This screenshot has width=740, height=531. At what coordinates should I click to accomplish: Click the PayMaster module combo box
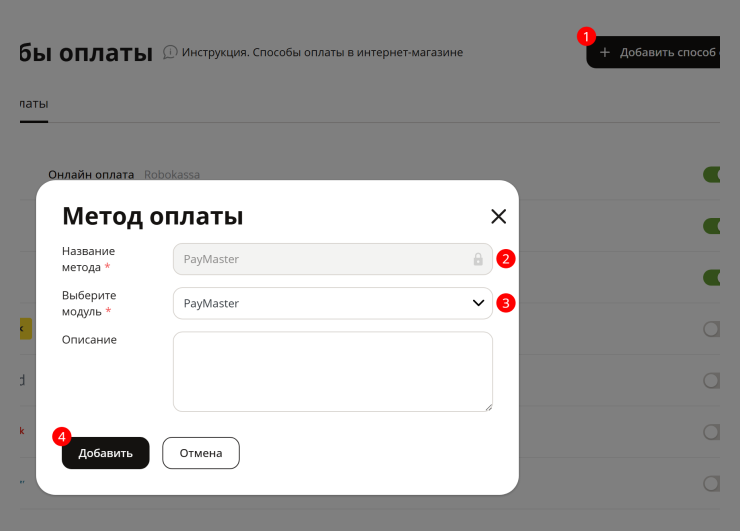coord(333,303)
